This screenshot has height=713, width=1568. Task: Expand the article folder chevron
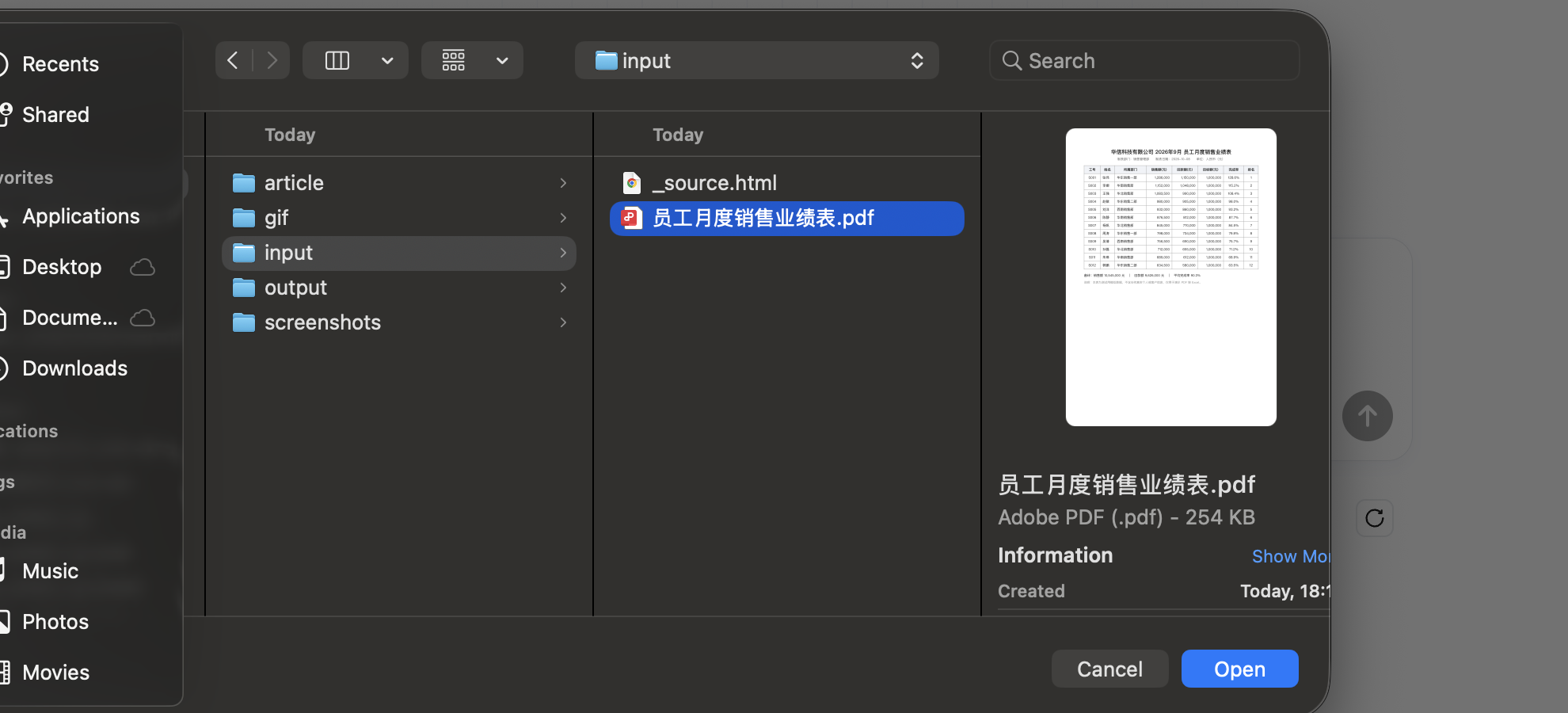[563, 183]
